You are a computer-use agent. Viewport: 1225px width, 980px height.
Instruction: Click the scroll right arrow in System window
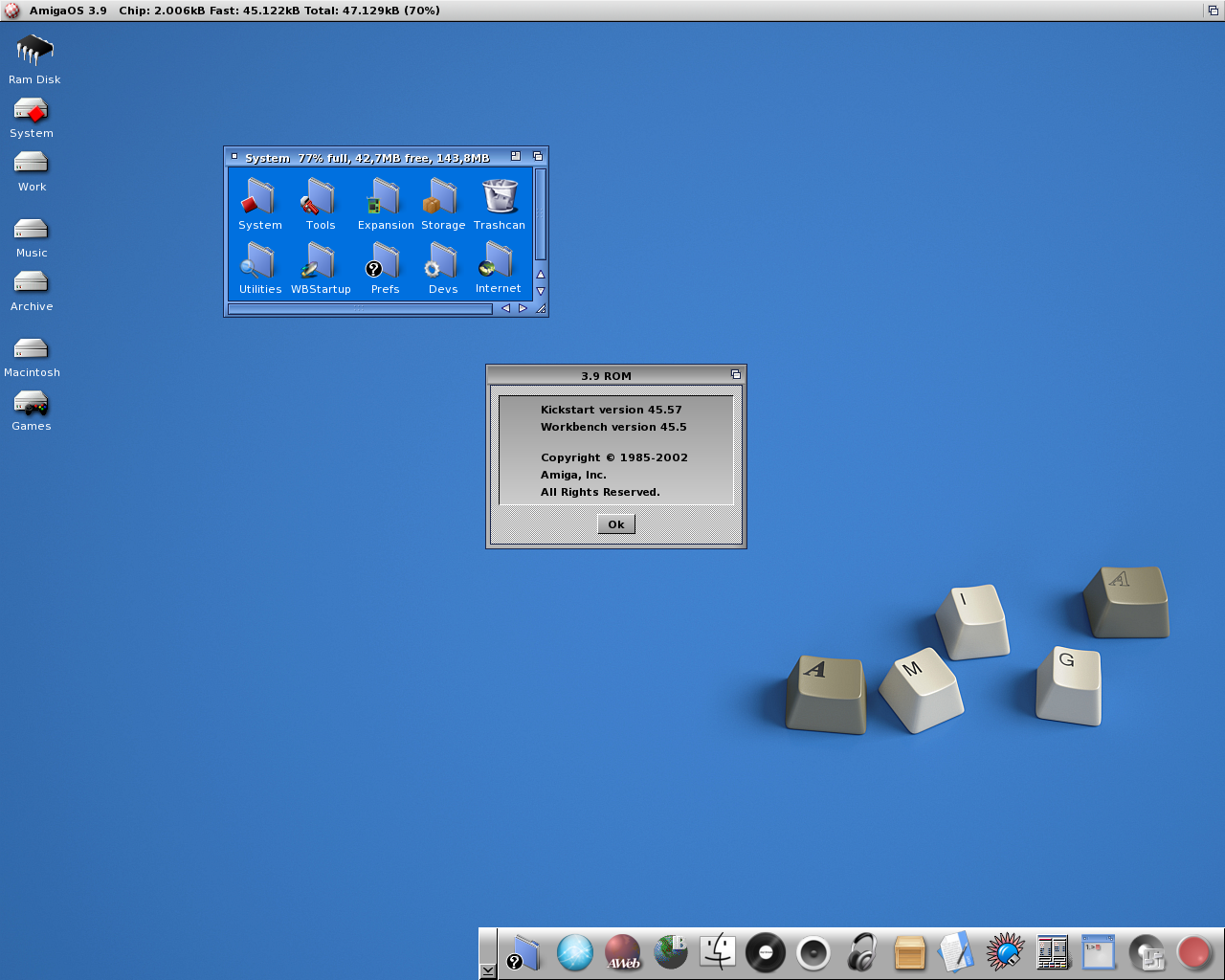coord(523,308)
